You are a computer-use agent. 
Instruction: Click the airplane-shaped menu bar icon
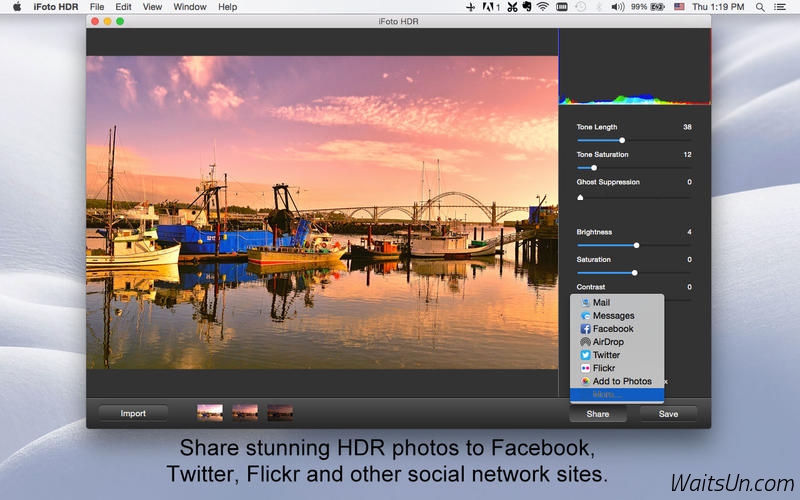pyautogui.click(x=470, y=7)
